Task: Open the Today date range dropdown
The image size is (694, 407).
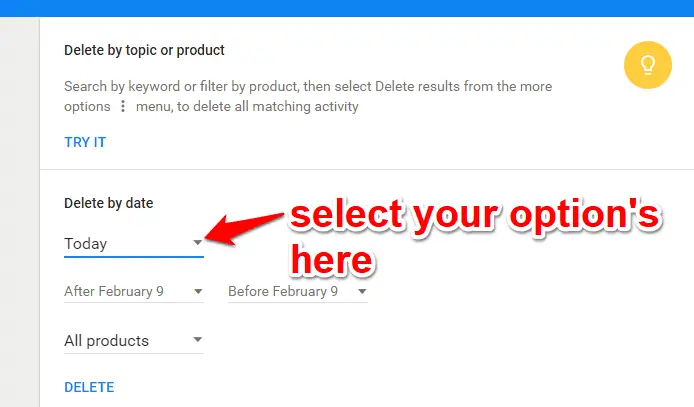Action: click(x=134, y=244)
